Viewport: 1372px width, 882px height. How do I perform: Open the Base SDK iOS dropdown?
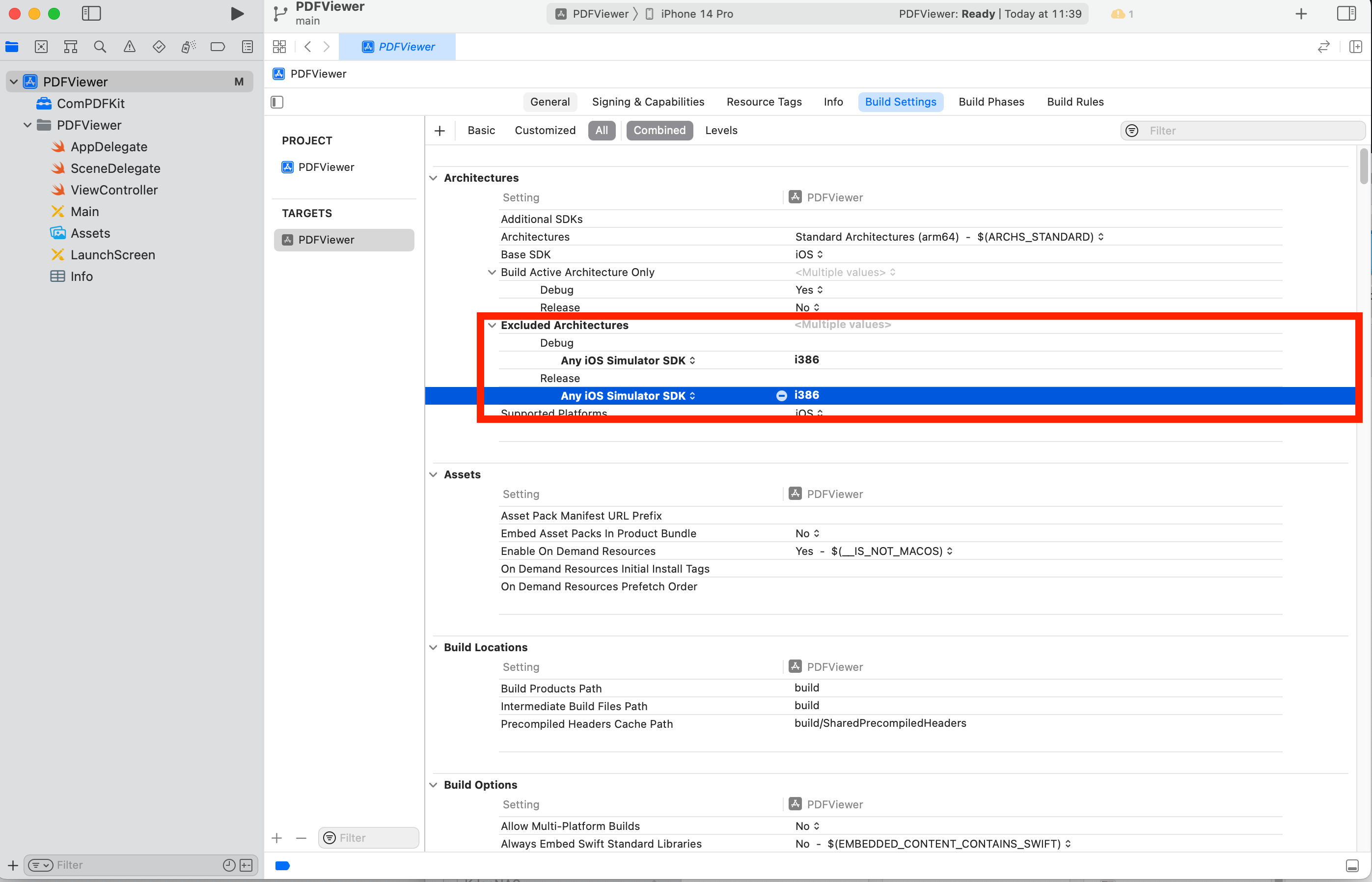pos(809,254)
